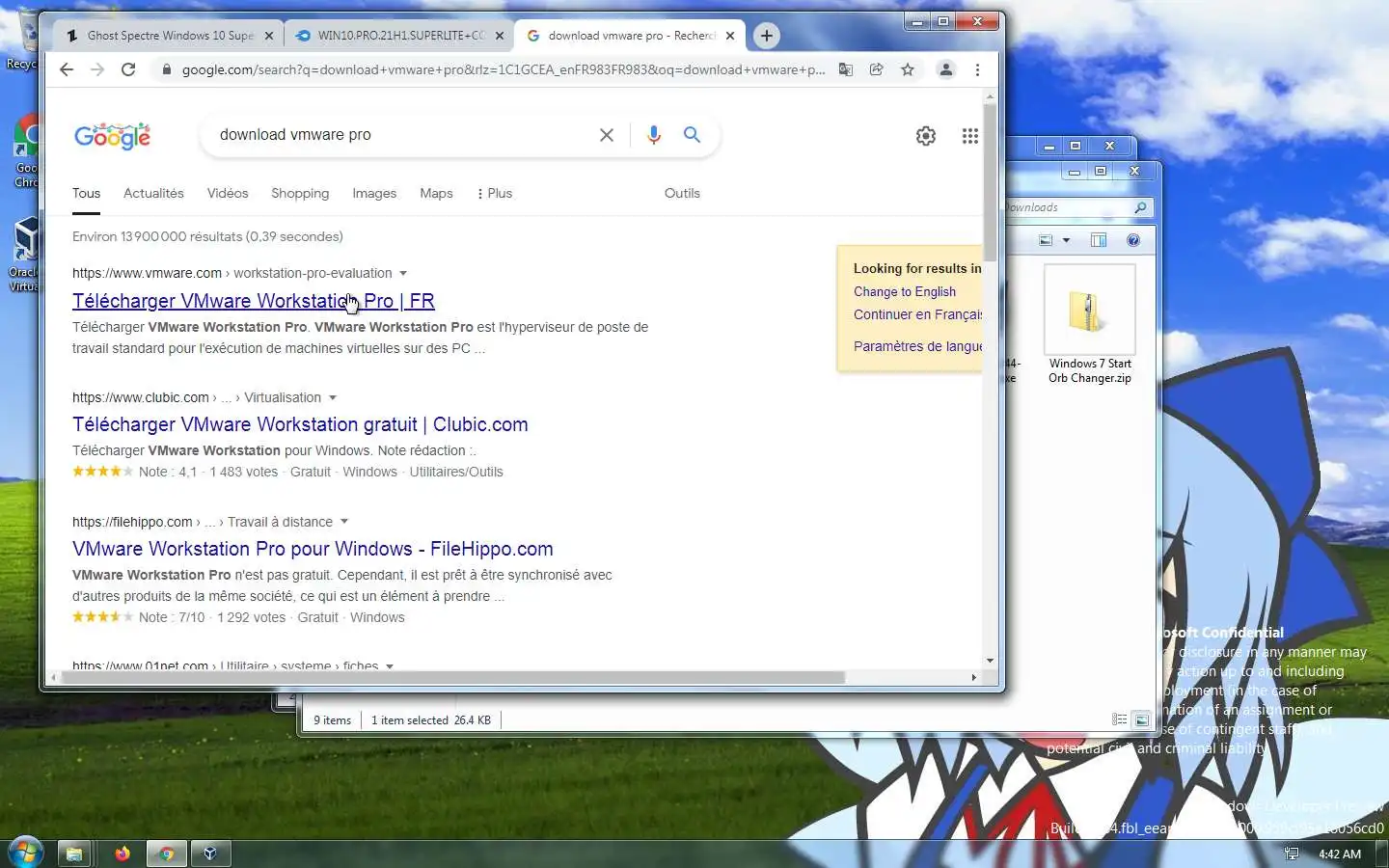Select the Maps search tab

coord(436,193)
